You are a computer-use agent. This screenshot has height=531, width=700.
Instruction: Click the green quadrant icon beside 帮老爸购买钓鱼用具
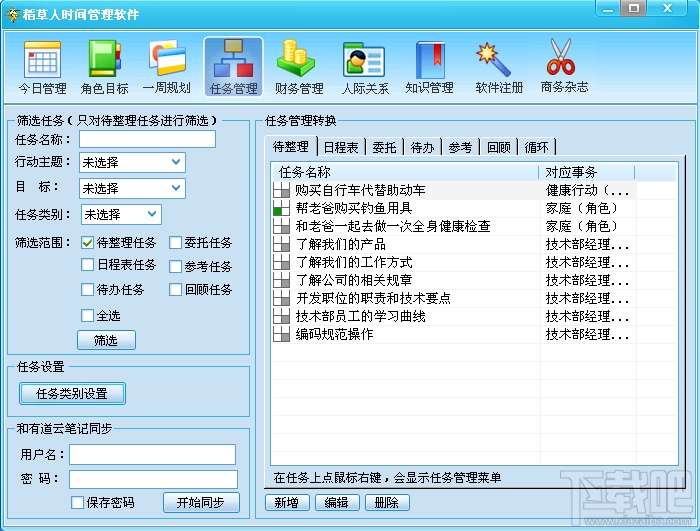[282, 209]
